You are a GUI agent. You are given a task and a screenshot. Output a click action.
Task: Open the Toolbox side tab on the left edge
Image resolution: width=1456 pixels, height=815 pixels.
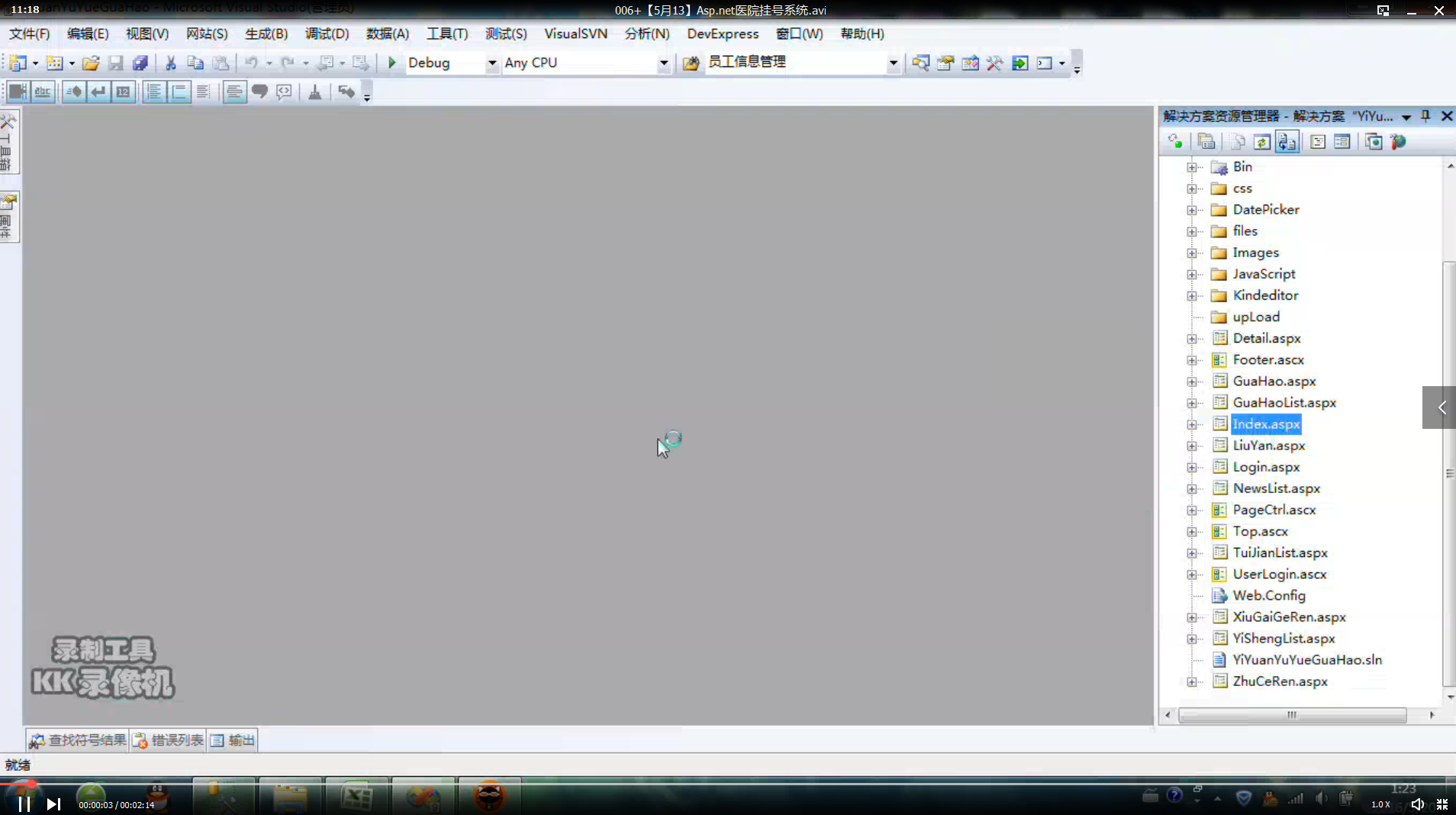(x=8, y=143)
